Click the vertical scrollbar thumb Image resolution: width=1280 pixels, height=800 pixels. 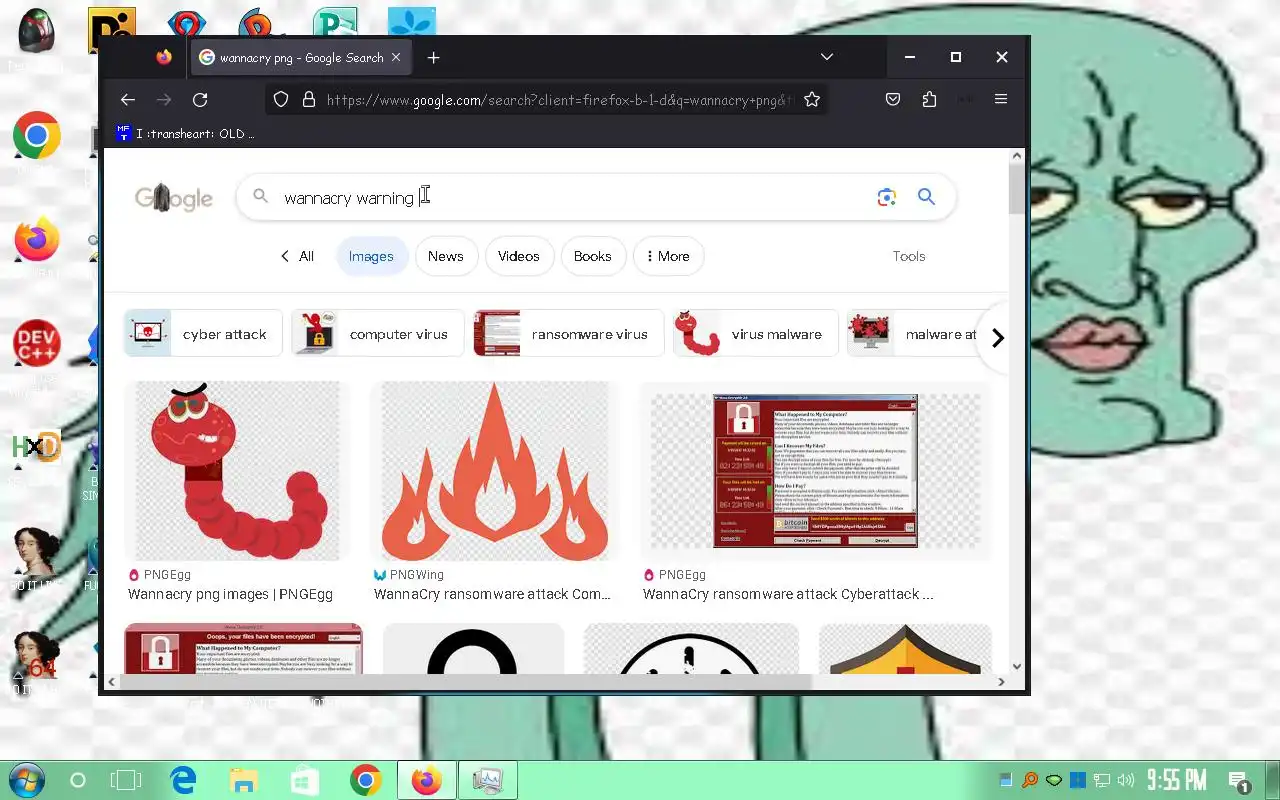pyautogui.click(x=1017, y=189)
